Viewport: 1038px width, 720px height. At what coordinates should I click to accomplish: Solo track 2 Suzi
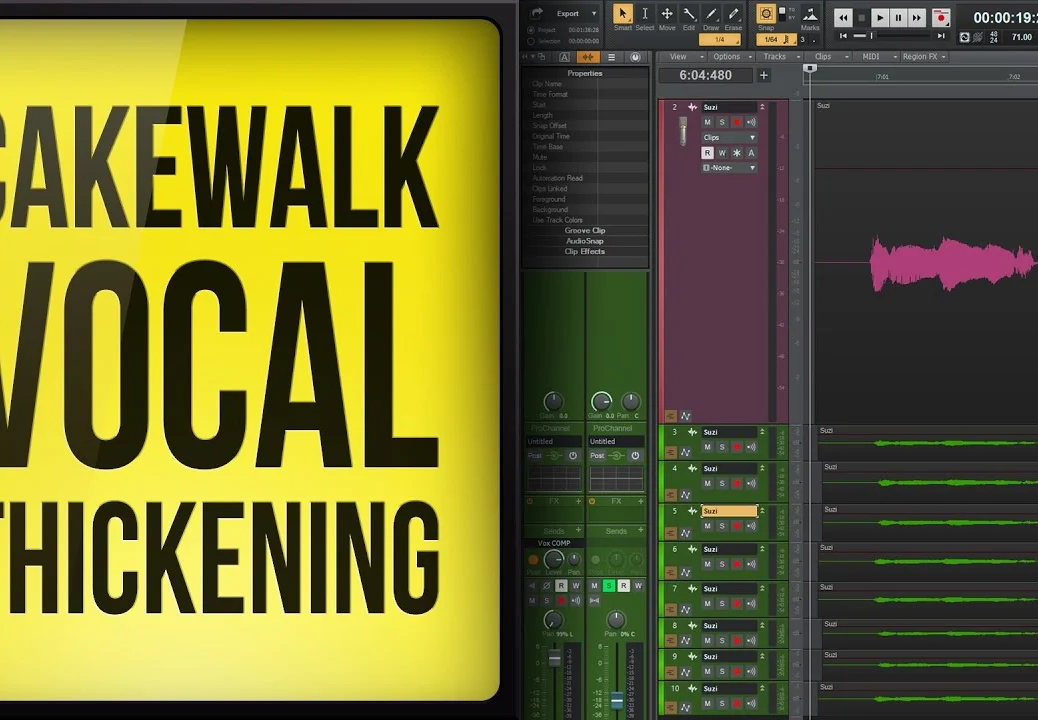(x=722, y=122)
